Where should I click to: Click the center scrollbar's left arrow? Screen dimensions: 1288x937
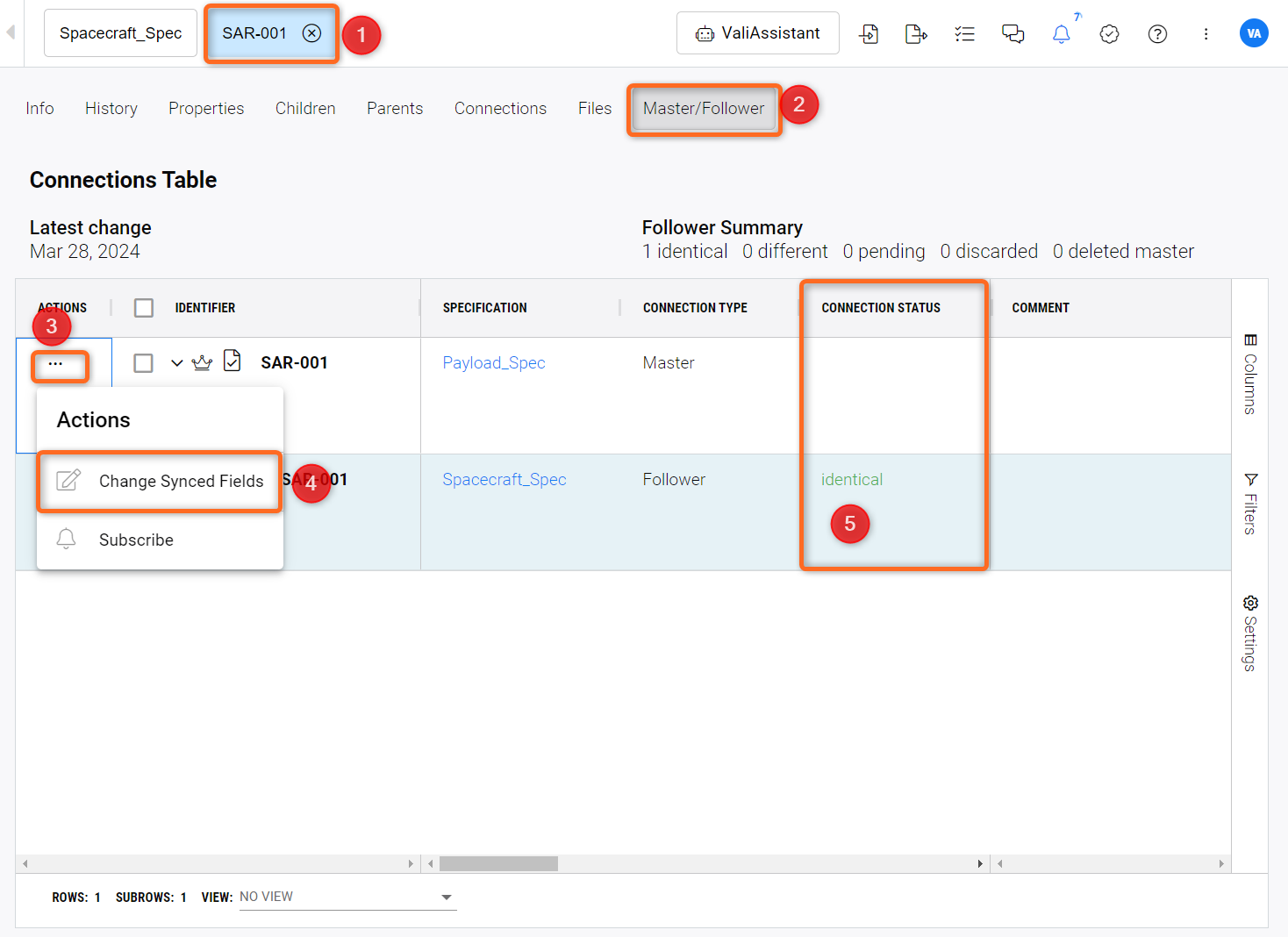pos(430,864)
